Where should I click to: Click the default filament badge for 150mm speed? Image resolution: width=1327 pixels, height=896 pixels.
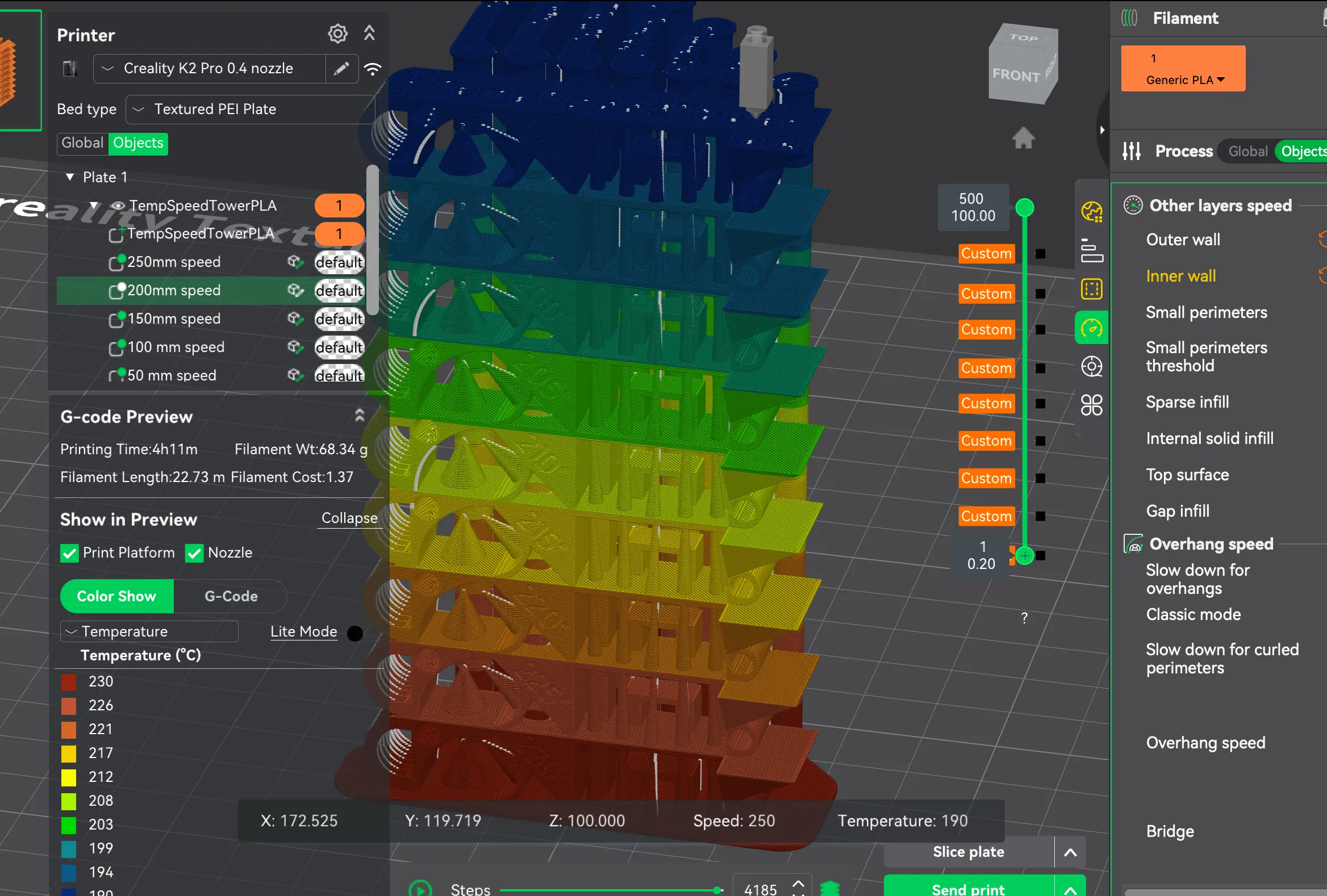[339, 319]
